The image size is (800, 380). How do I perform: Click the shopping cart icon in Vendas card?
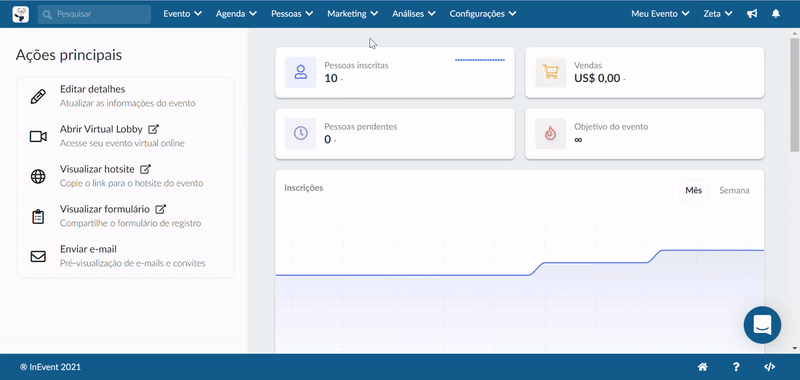551,72
